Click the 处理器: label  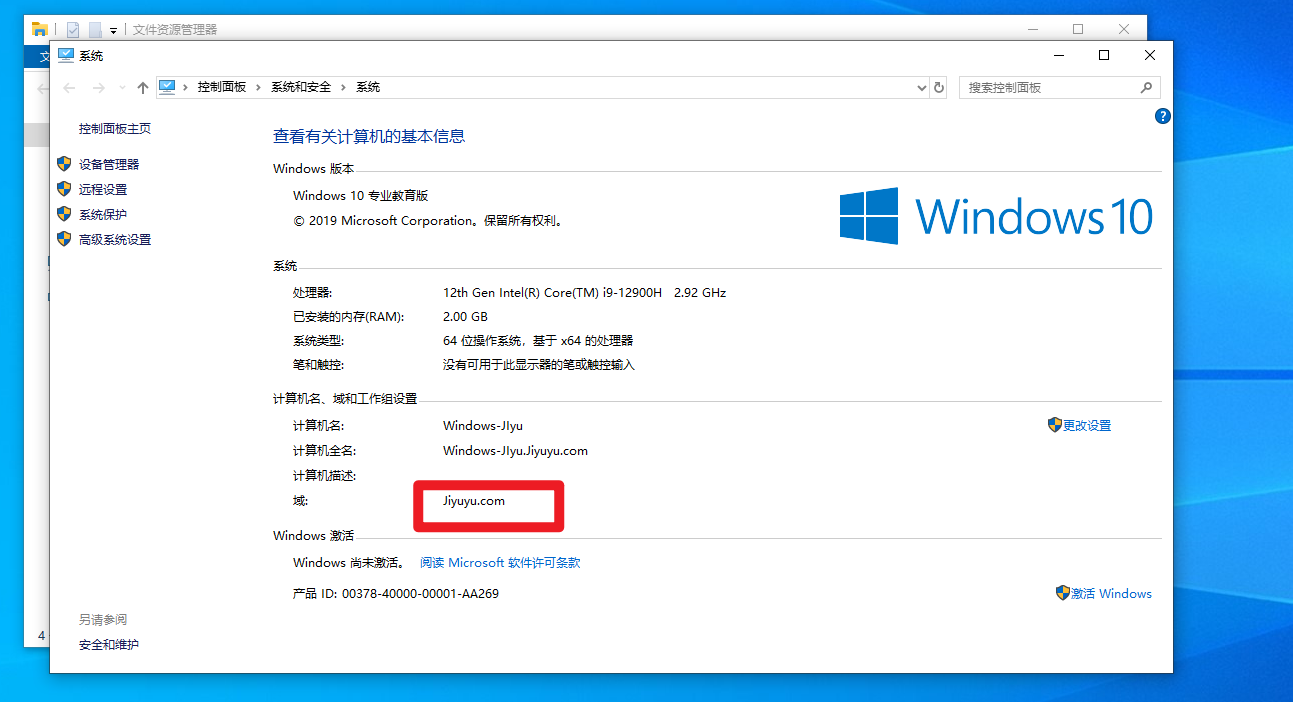[312, 293]
